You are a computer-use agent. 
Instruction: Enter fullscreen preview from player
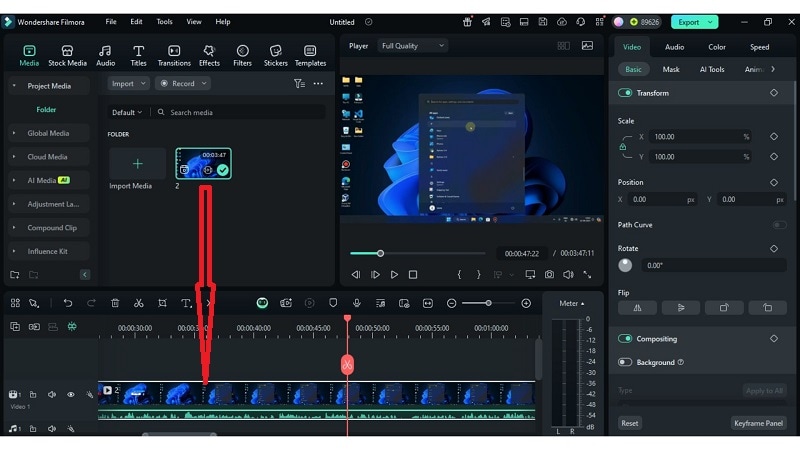(587, 274)
